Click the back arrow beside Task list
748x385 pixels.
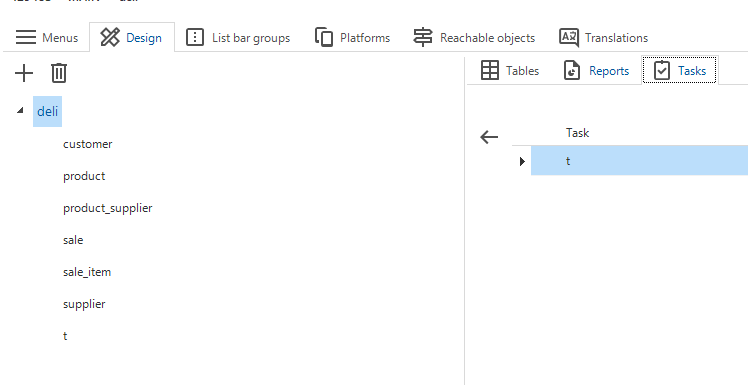coord(489,137)
